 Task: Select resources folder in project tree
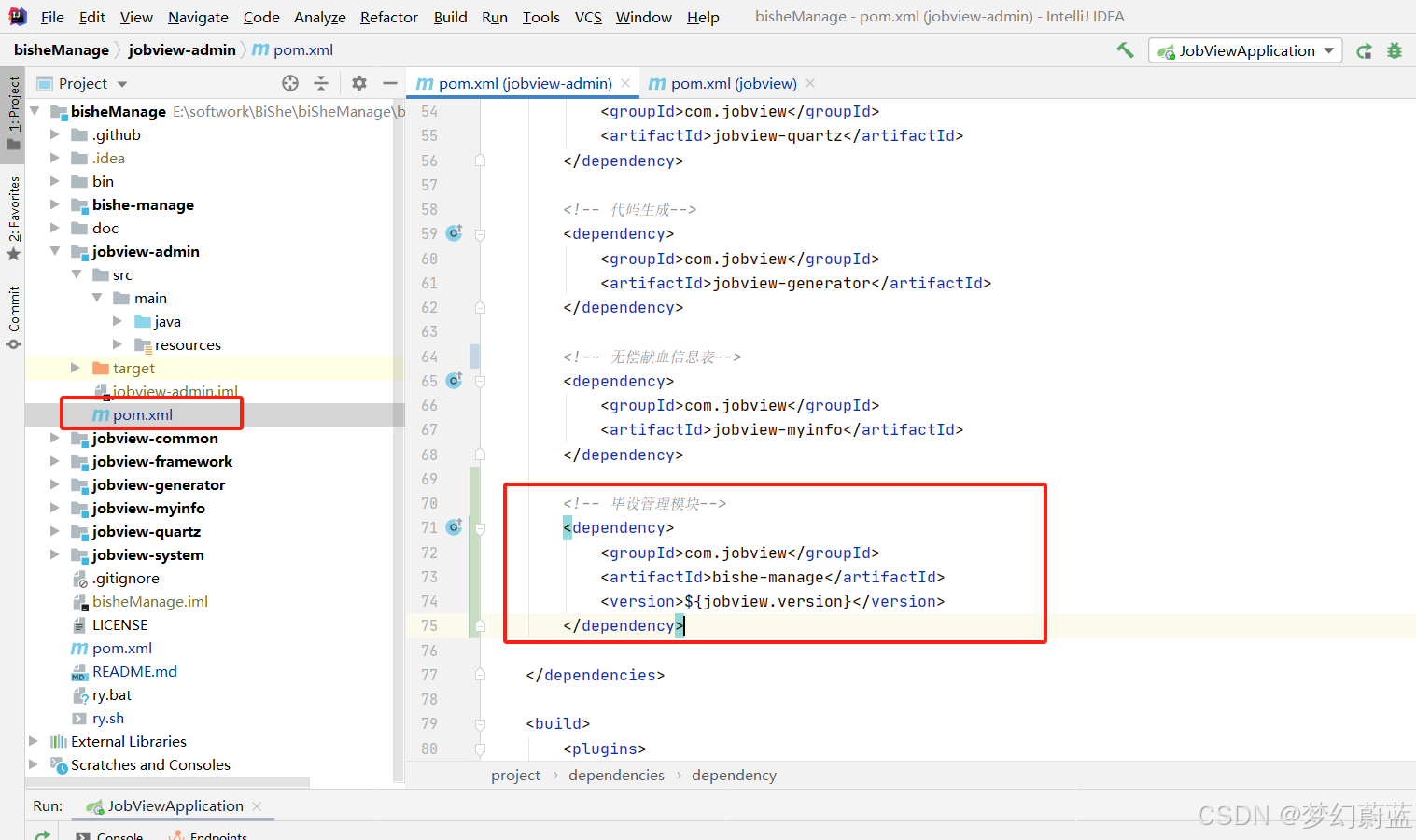tap(188, 344)
